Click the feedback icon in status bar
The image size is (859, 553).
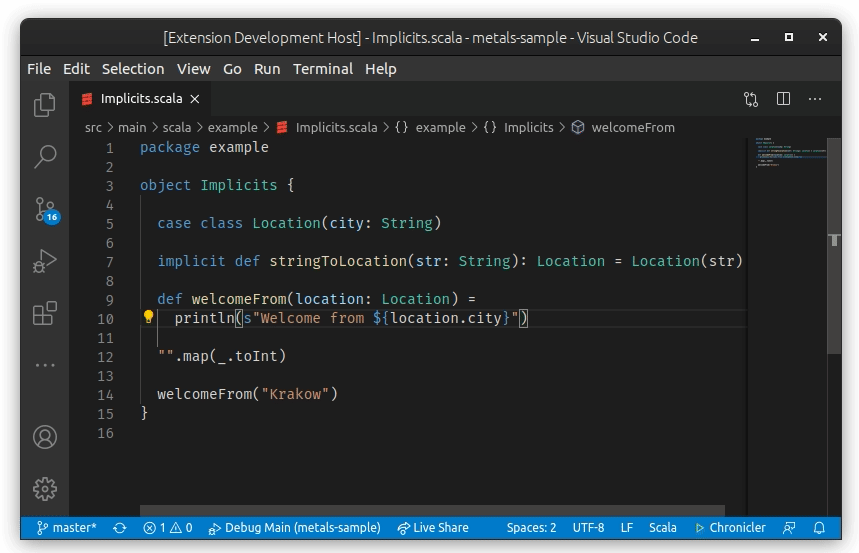789,528
